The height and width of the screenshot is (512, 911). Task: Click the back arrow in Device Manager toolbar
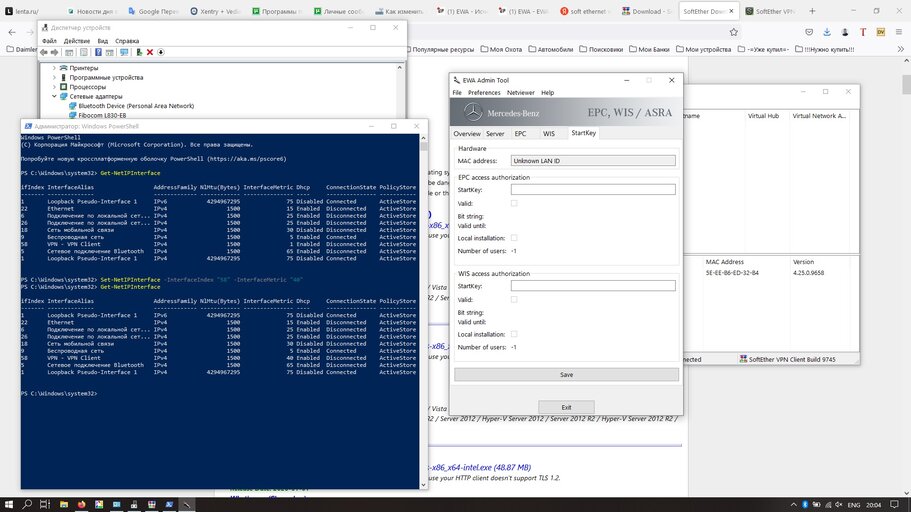click(44, 52)
